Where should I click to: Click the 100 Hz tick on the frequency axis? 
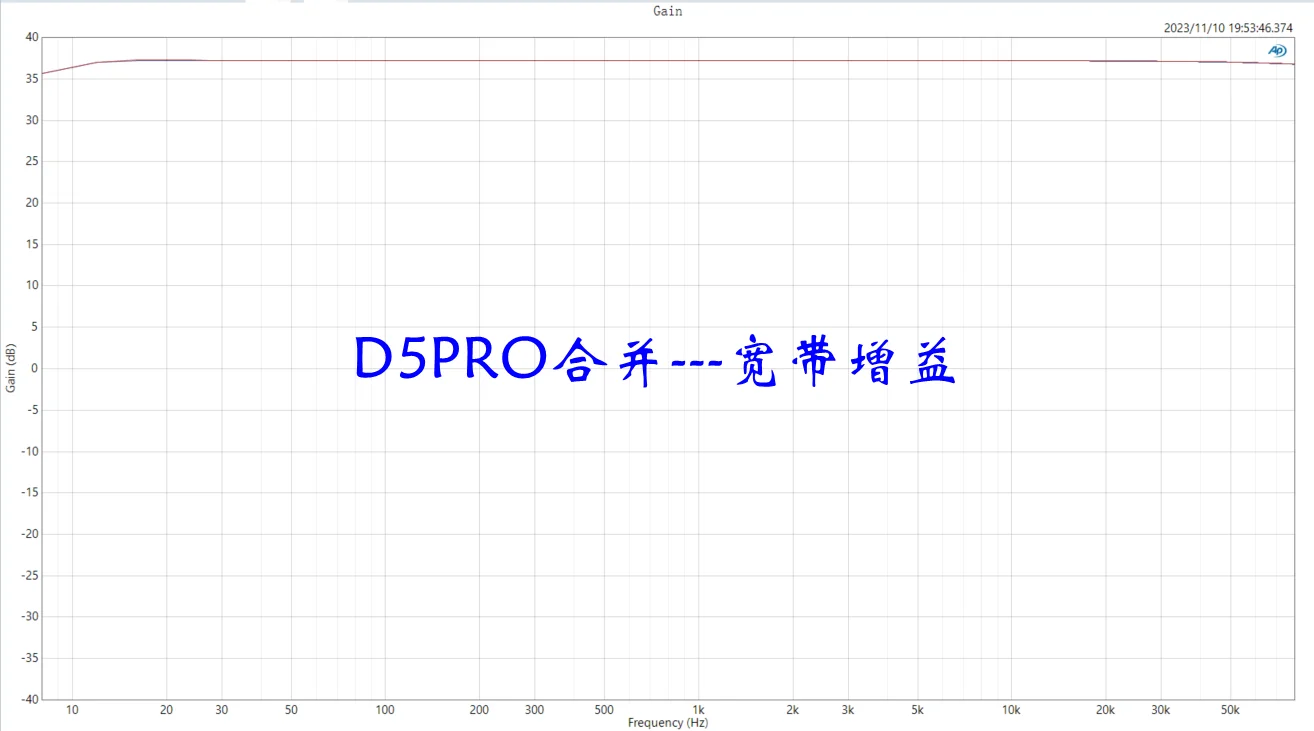(x=385, y=710)
